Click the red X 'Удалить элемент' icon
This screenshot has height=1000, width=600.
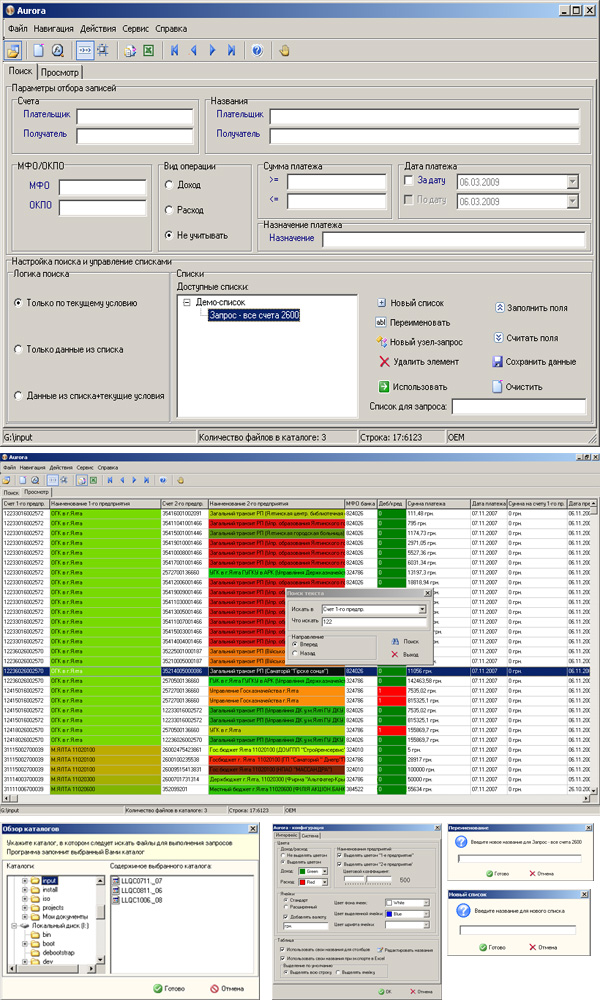(x=384, y=361)
